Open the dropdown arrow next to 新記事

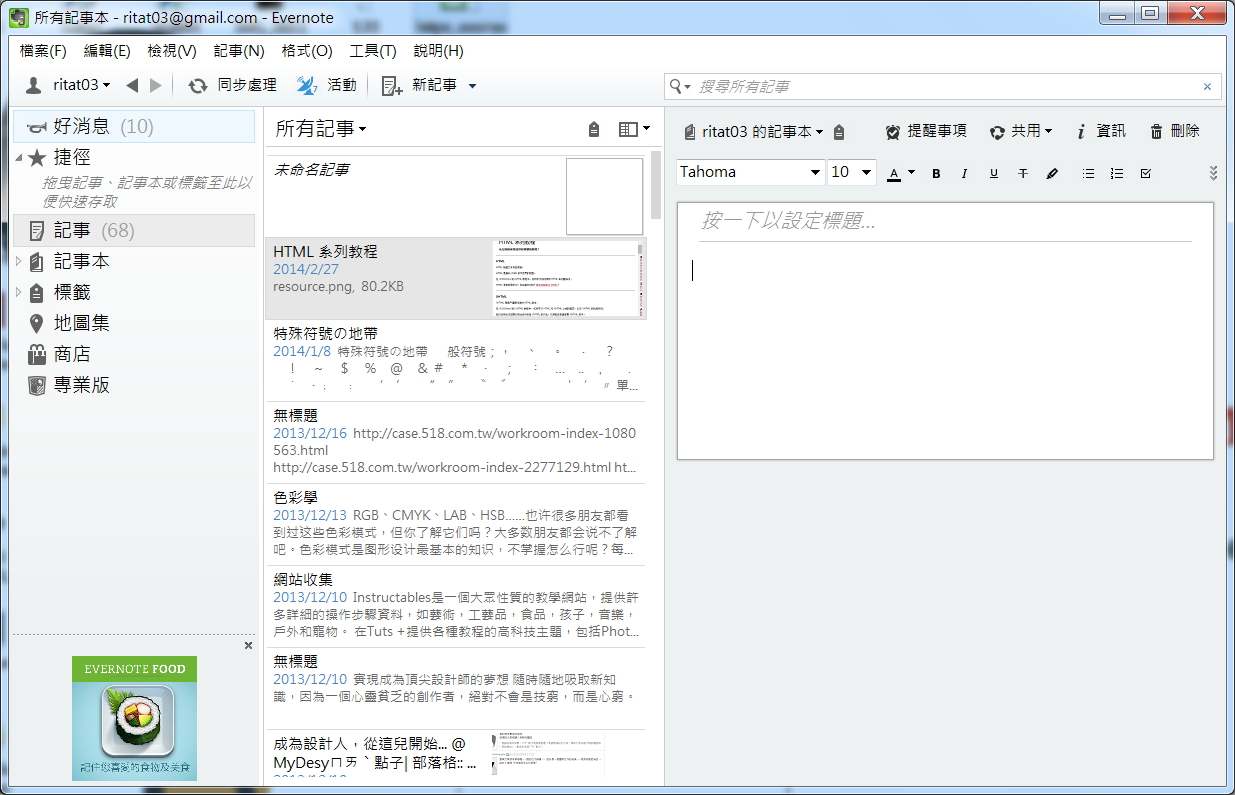[x=472, y=86]
